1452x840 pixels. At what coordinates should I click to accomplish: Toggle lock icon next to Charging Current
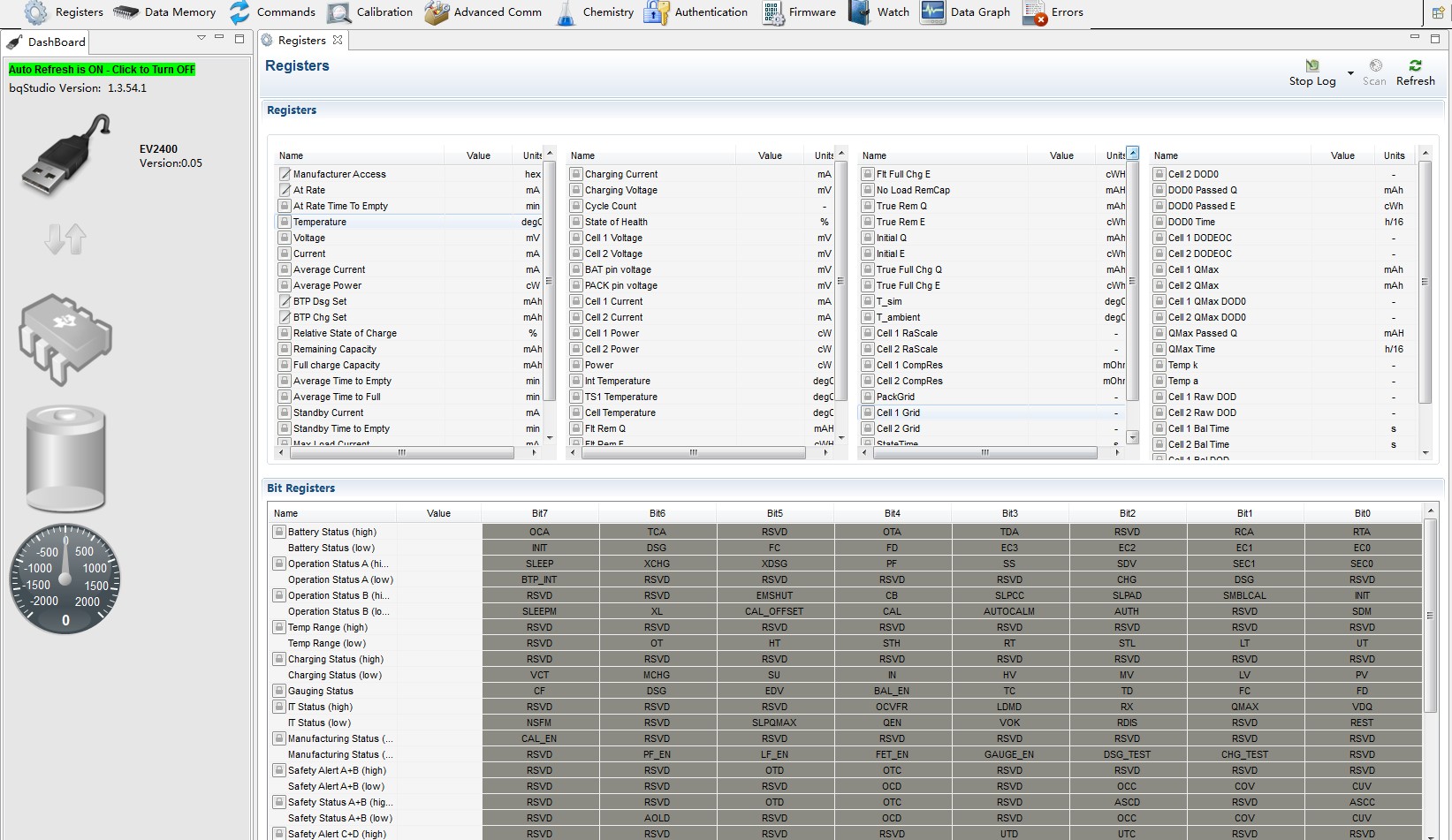pos(576,175)
